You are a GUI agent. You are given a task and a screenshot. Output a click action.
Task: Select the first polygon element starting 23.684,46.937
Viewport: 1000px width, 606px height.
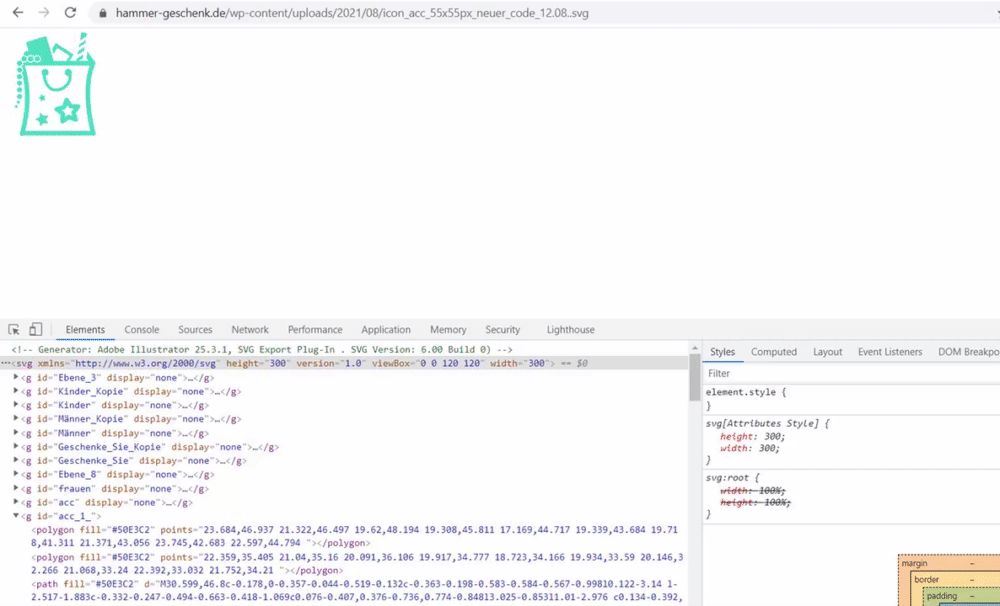pyautogui.click(x=355, y=536)
